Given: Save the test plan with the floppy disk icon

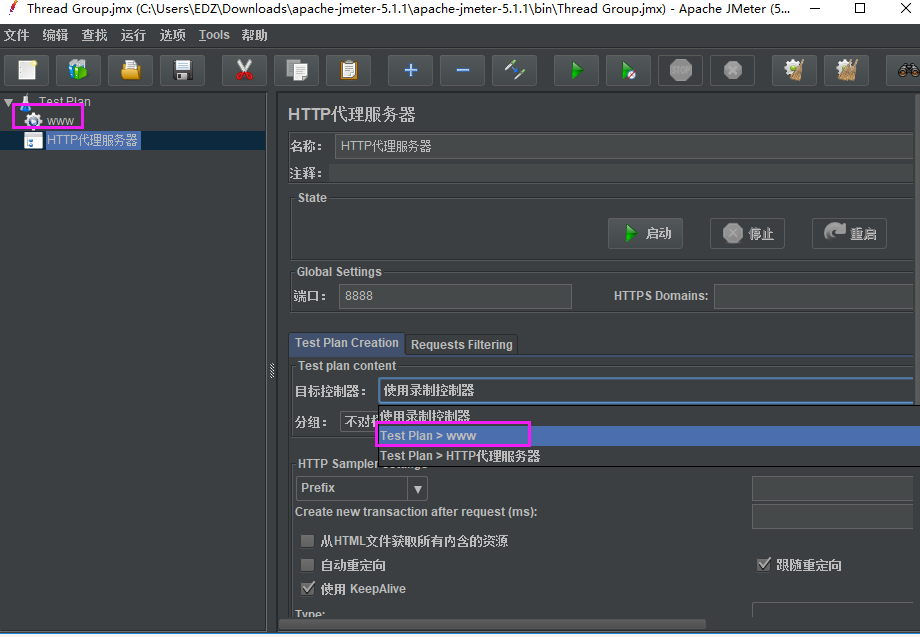Looking at the screenshot, I should click(x=182, y=70).
